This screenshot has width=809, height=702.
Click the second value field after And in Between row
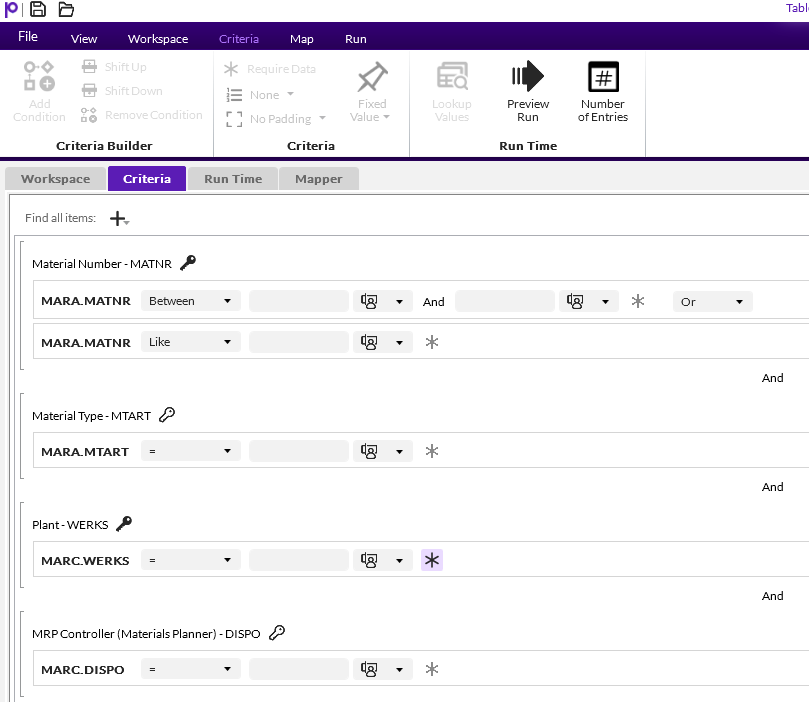pos(505,301)
